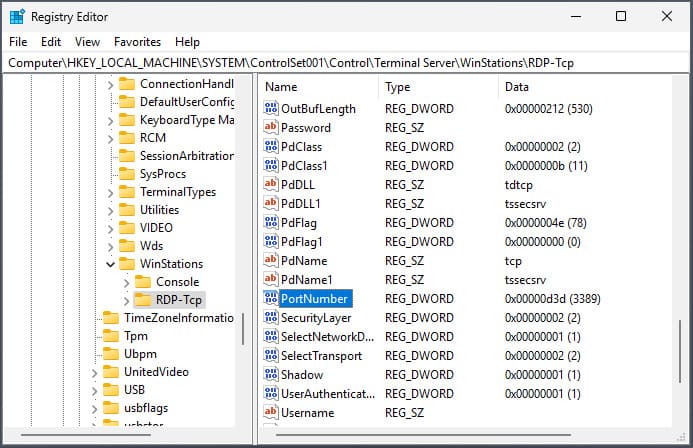Open the File menu
The width and height of the screenshot is (693, 448).
point(18,42)
